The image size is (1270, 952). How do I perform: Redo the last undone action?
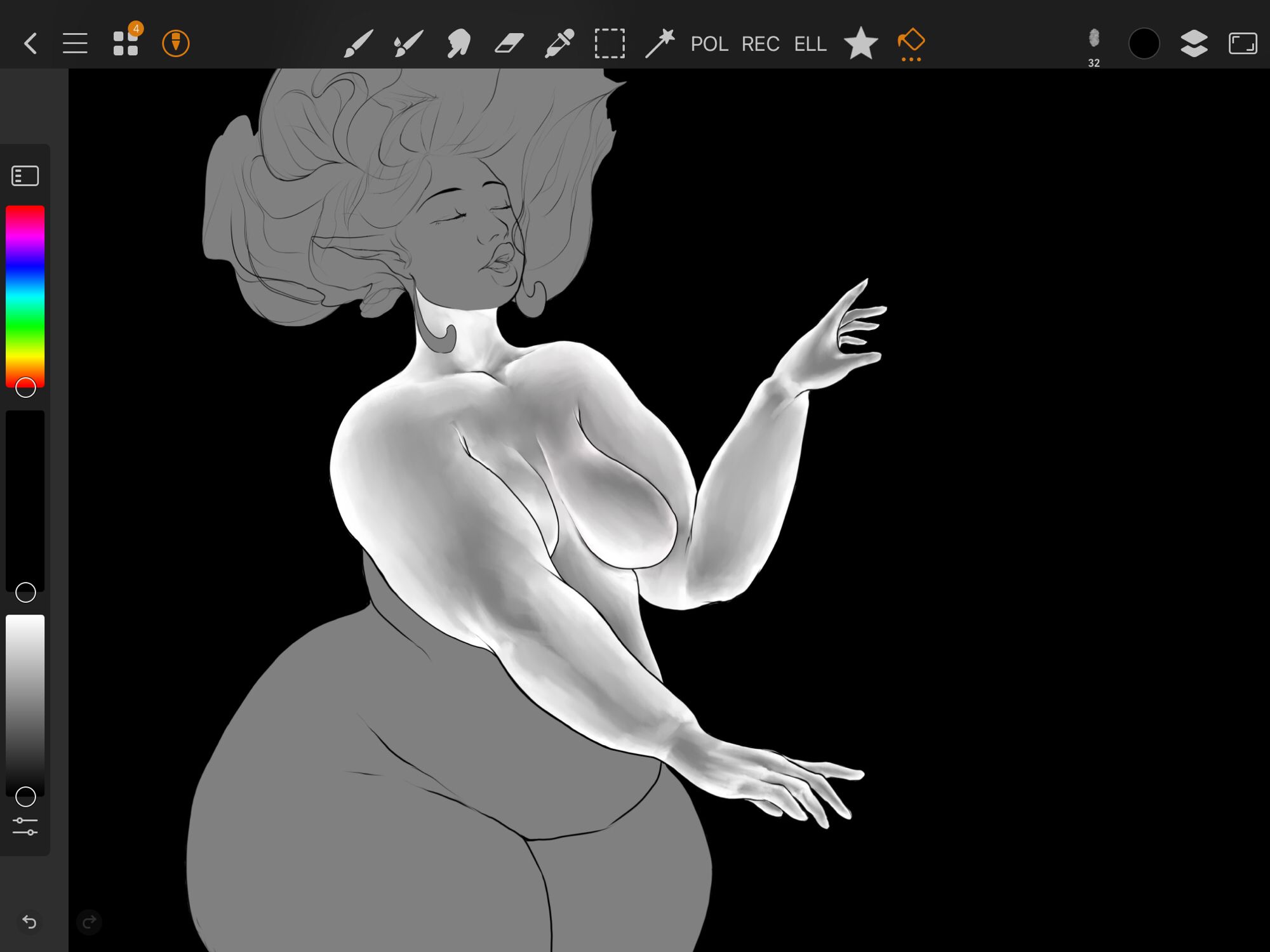tap(90, 922)
